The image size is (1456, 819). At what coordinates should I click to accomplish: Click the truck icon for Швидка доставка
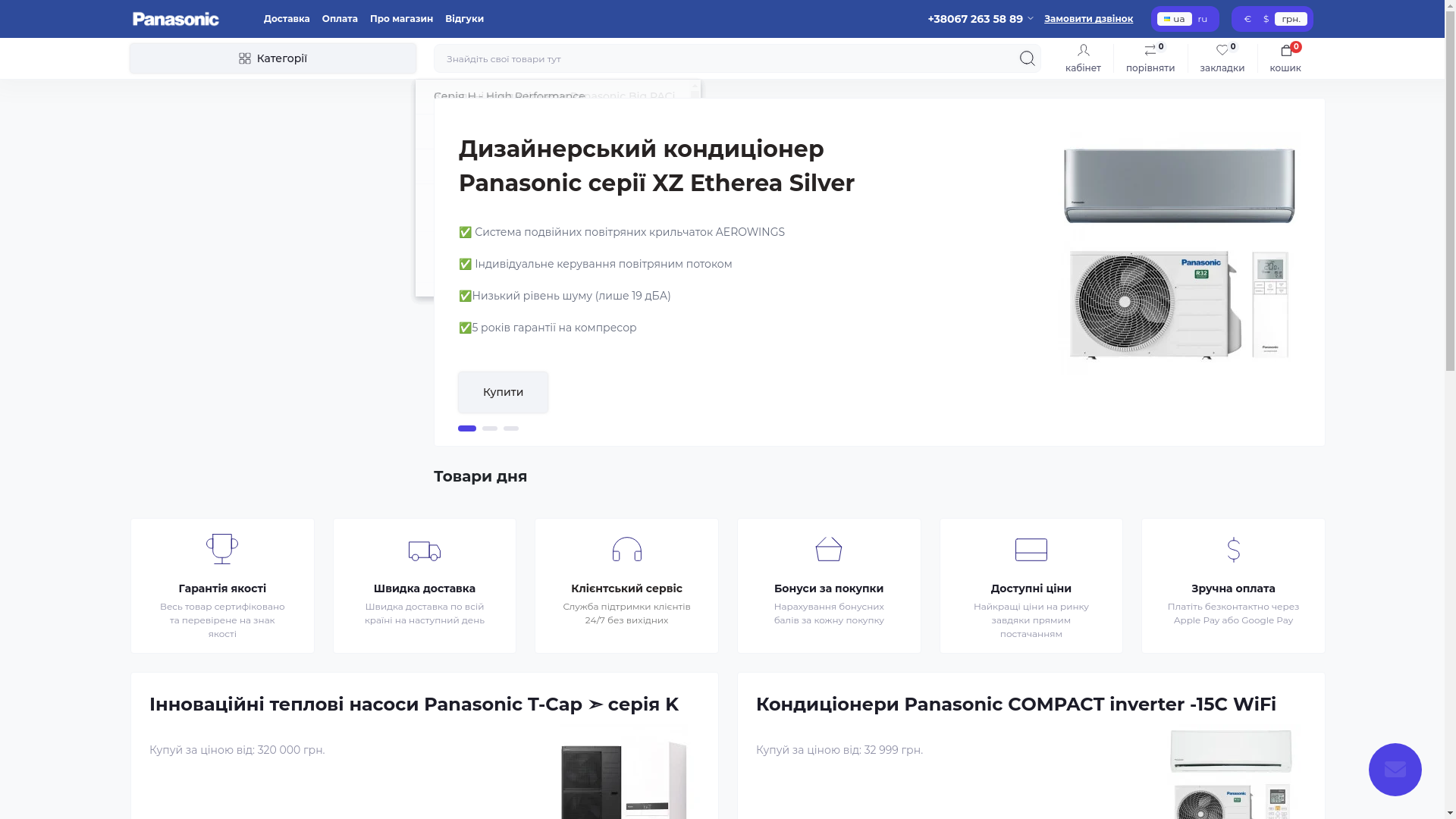425,551
